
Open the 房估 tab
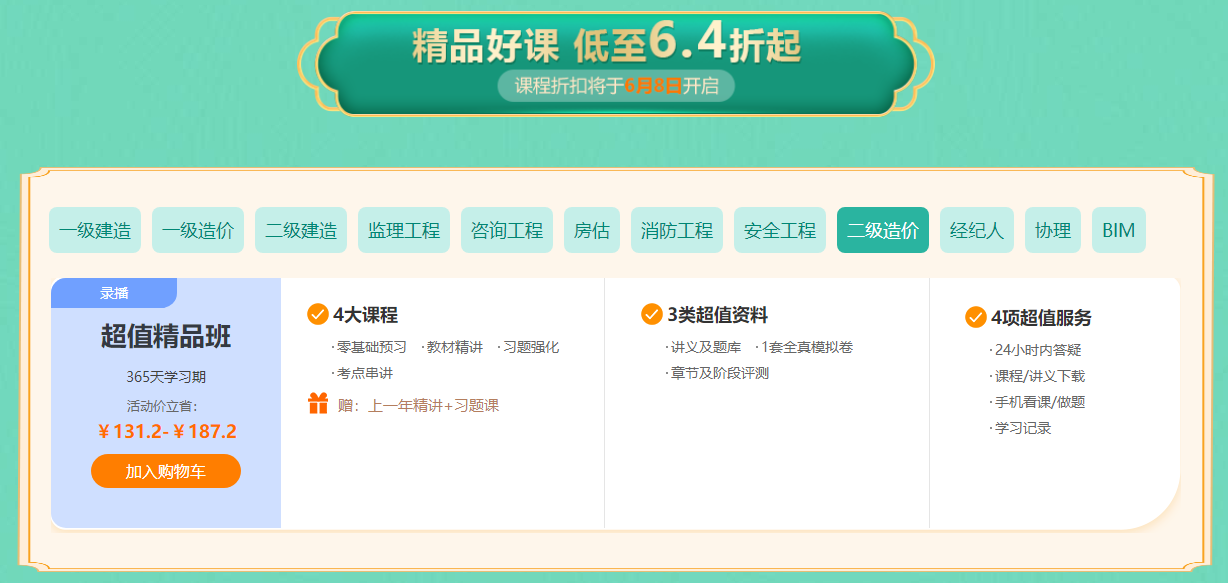(592, 230)
